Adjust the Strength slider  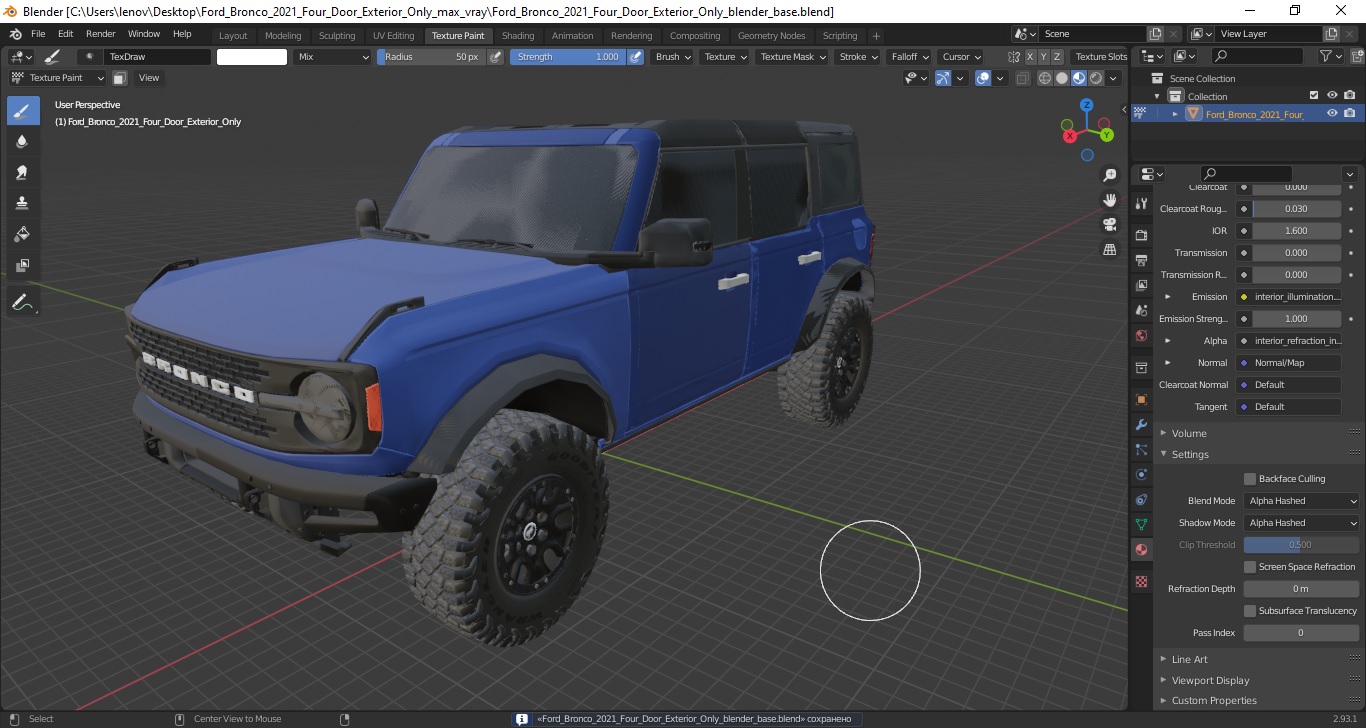tap(568, 57)
